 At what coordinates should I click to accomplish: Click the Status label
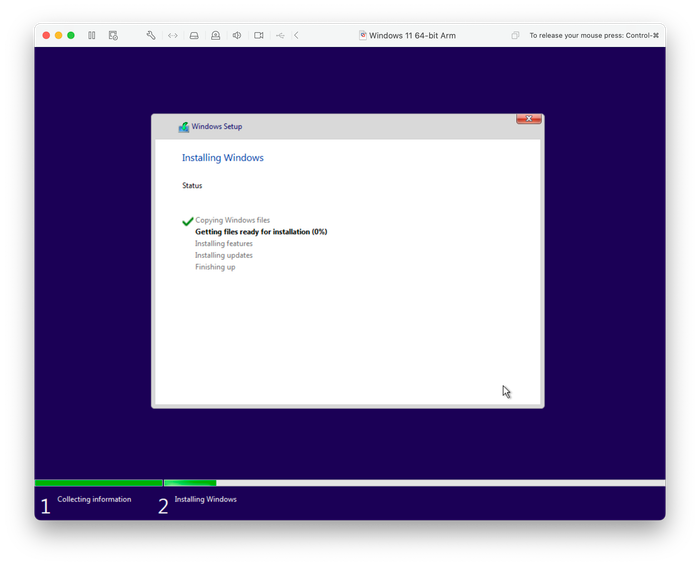pos(192,185)
